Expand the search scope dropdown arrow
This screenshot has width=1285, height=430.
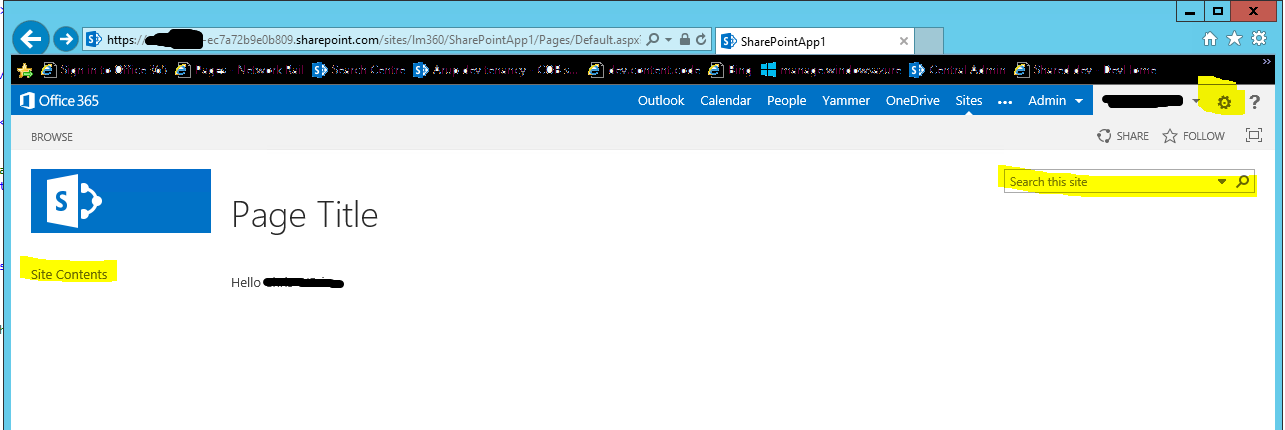[x=1222, y=182]
